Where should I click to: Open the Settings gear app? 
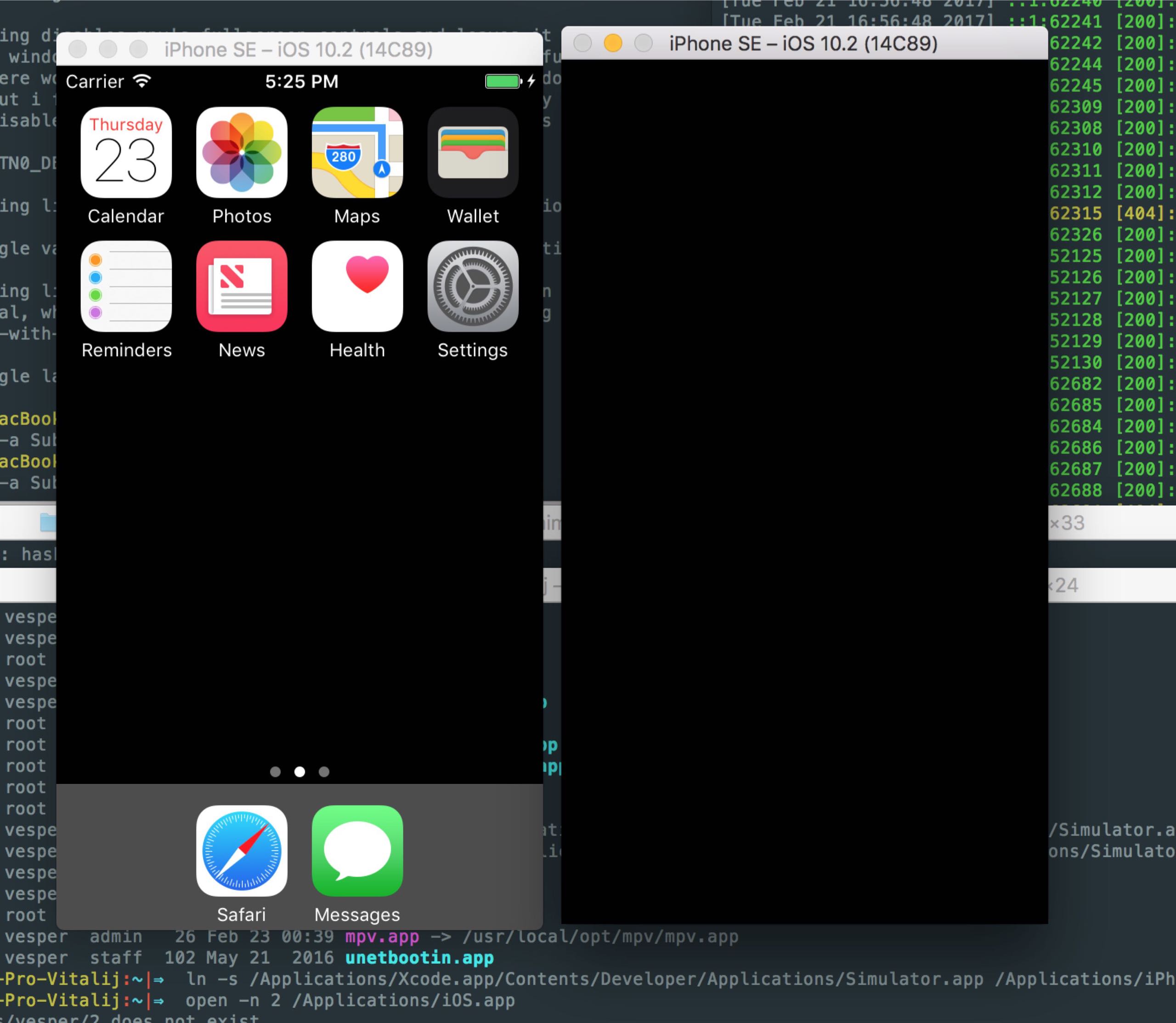[472, 286]
